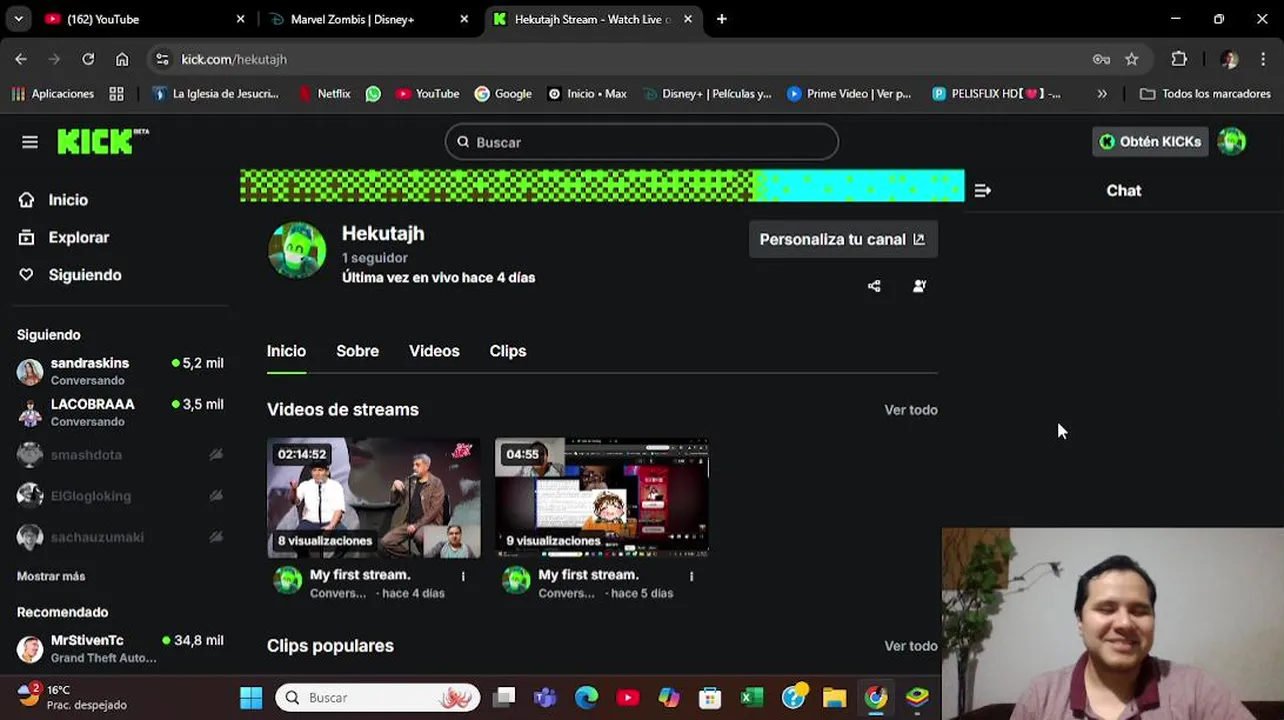Click the Hekutajh channel avatar

pos(297,250)
